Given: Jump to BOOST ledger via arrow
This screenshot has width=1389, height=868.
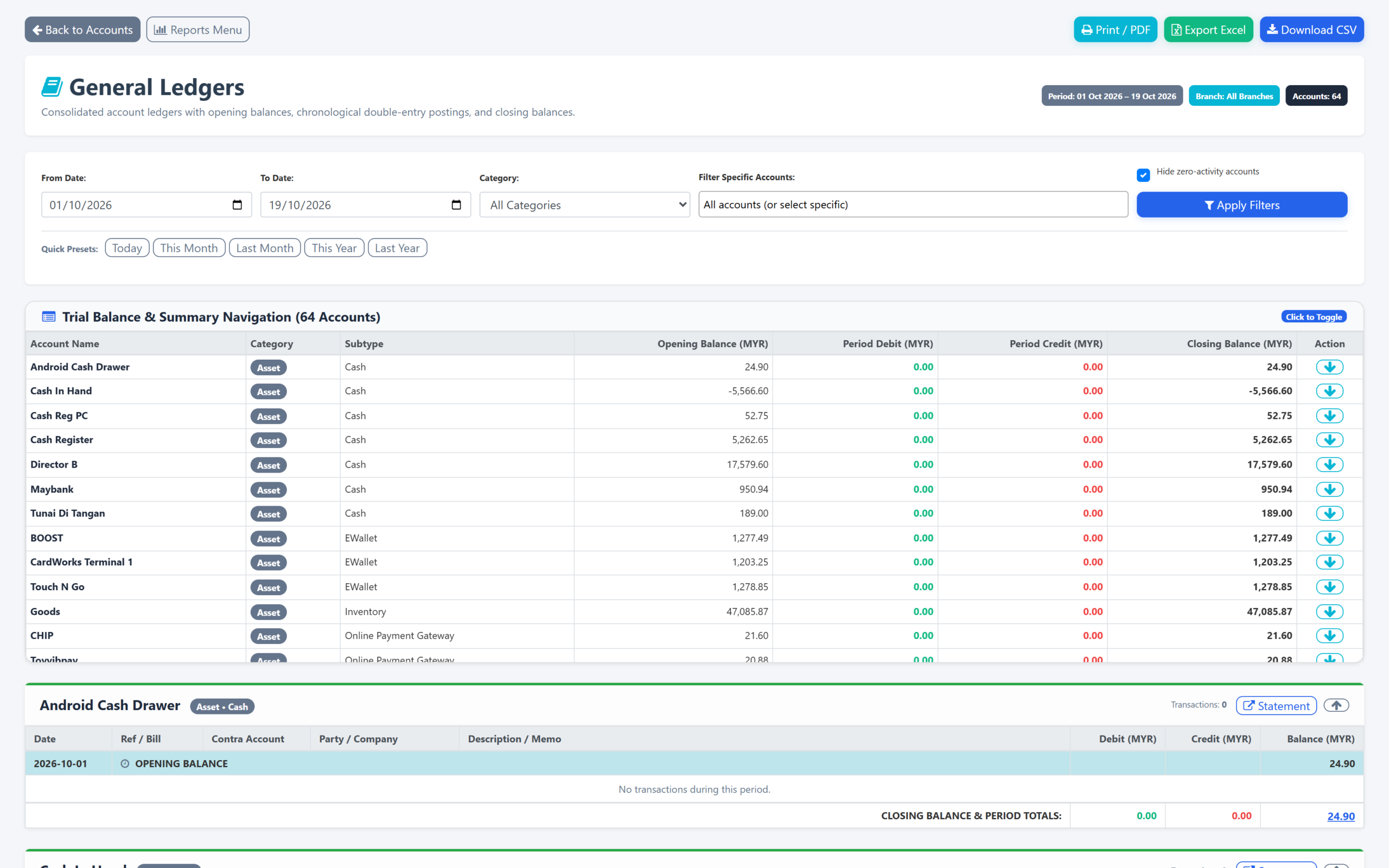Looking at the screenshot, I should coord(1329,538).
